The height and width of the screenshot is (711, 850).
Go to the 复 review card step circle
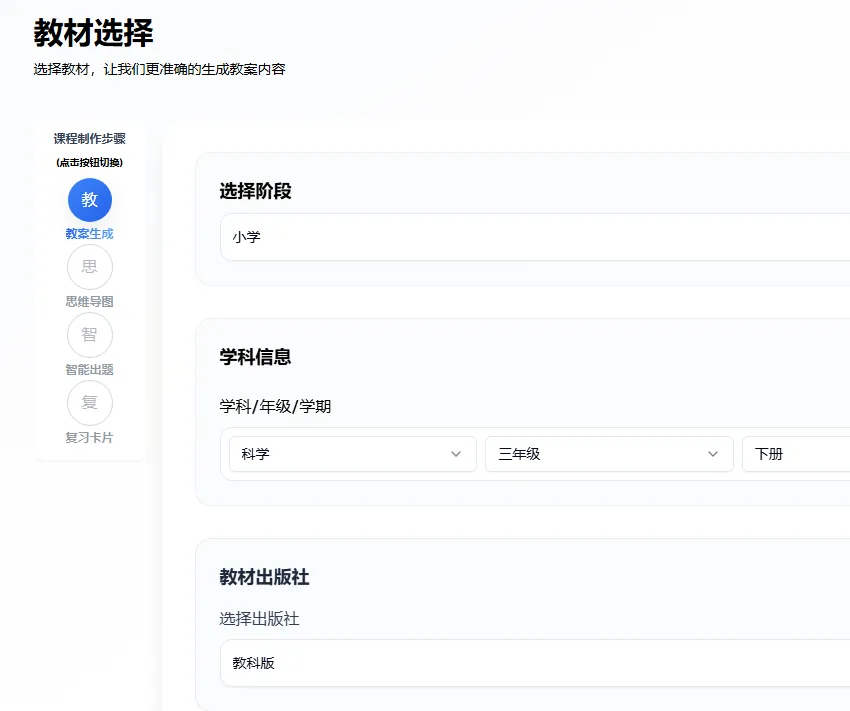(x=90, y=403)
